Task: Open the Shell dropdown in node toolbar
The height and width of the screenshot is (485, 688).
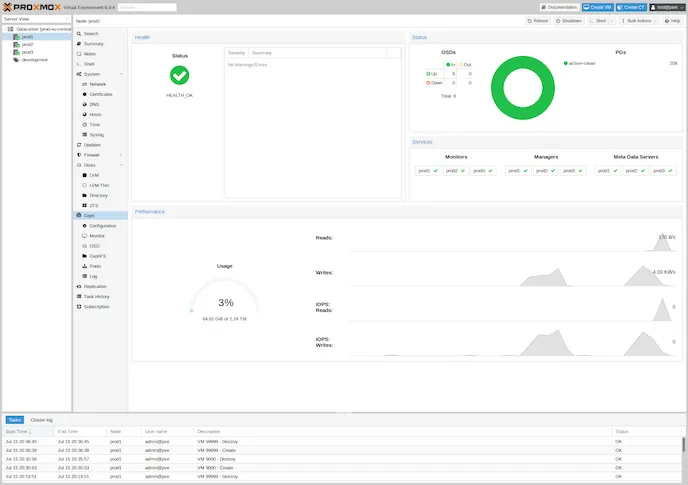Action: 601,21
